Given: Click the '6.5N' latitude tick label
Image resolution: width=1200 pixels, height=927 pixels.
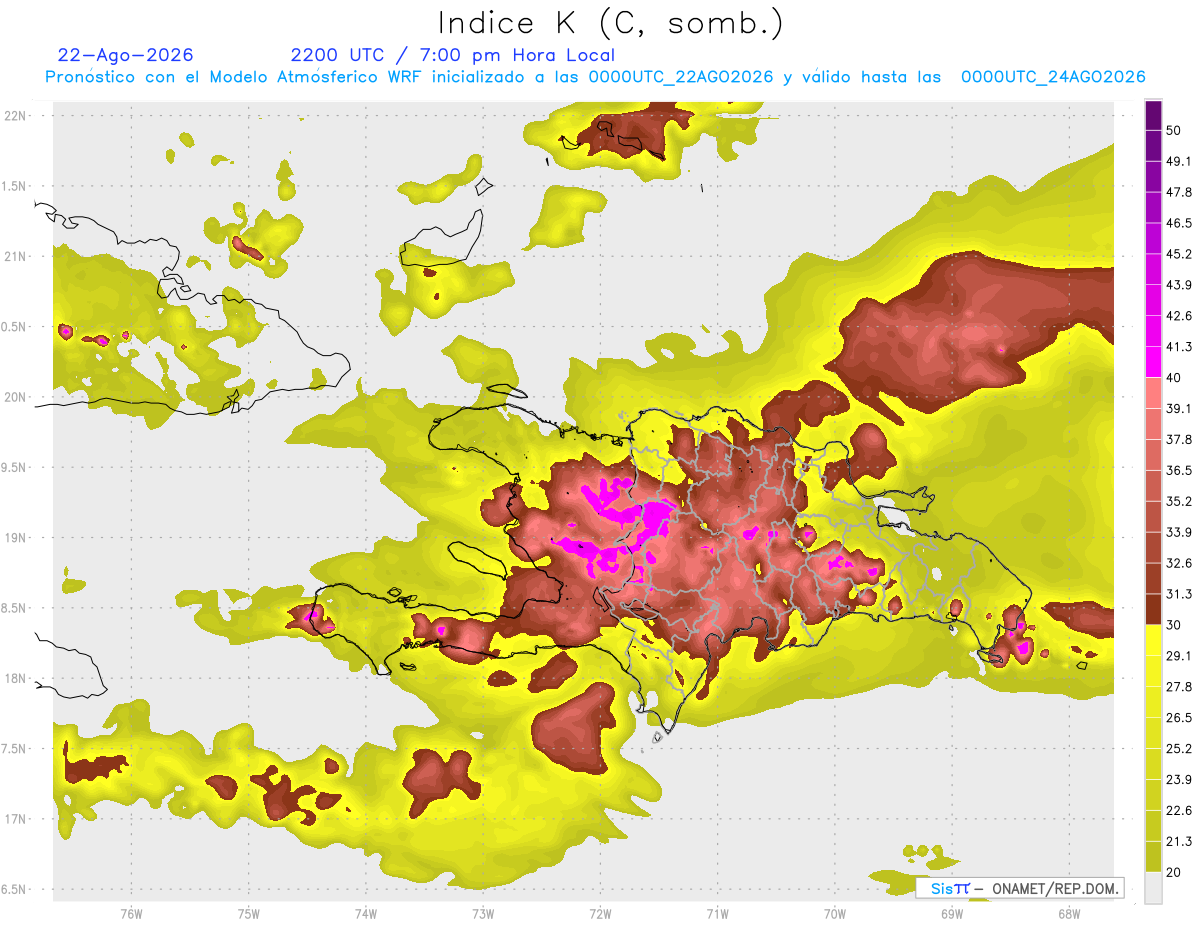Looking at the screenshot, I should 13,889.
